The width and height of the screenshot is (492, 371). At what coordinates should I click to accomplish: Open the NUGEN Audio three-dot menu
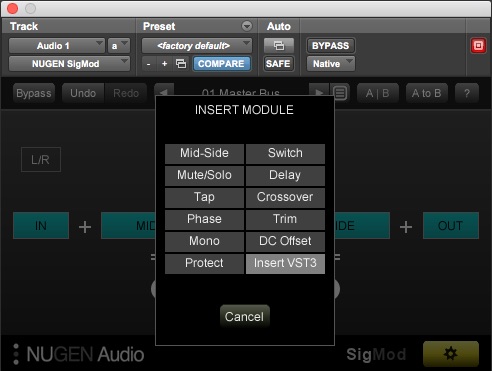click(16, 354)
